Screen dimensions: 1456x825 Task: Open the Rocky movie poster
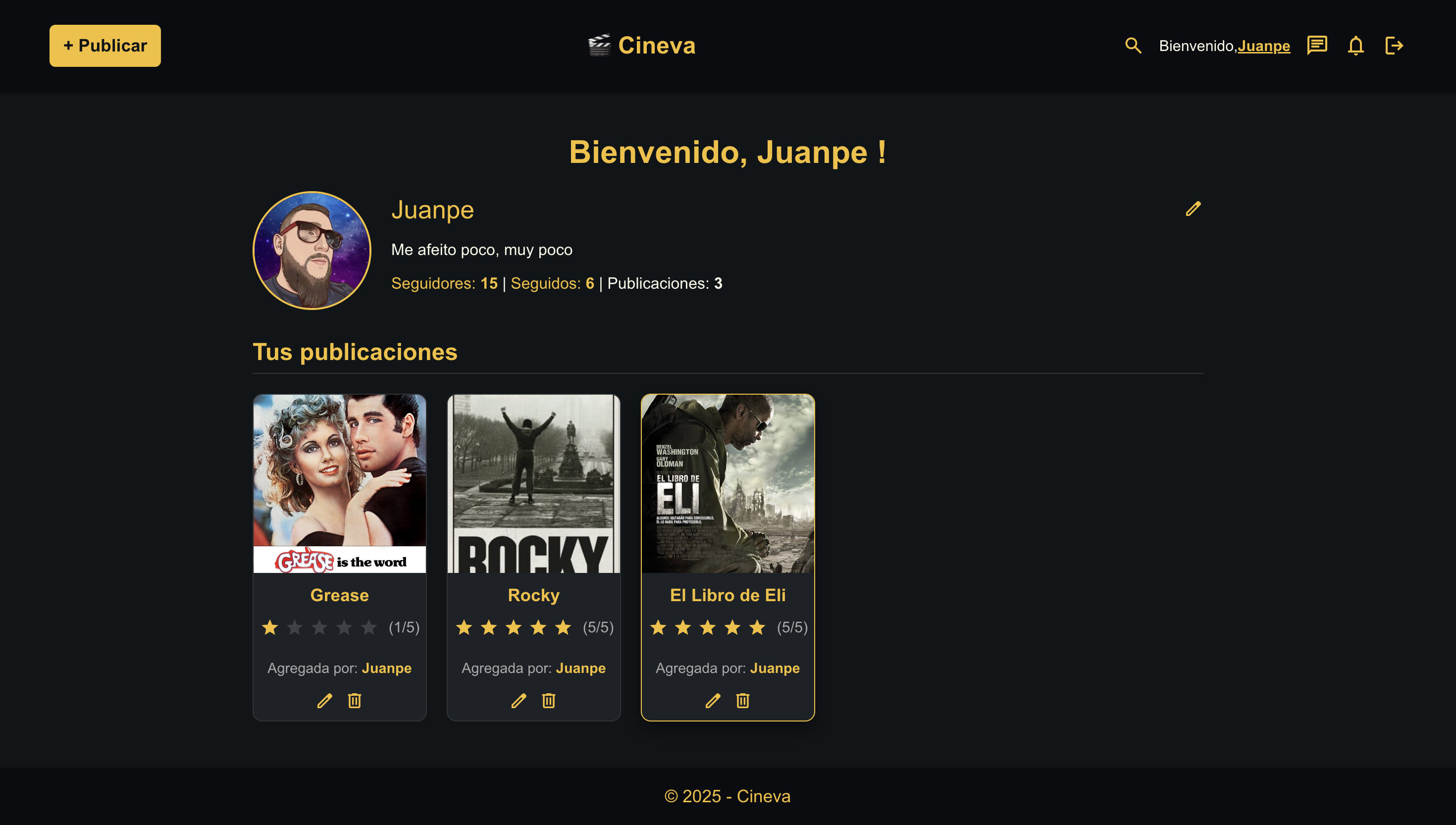tap(534, 484)
